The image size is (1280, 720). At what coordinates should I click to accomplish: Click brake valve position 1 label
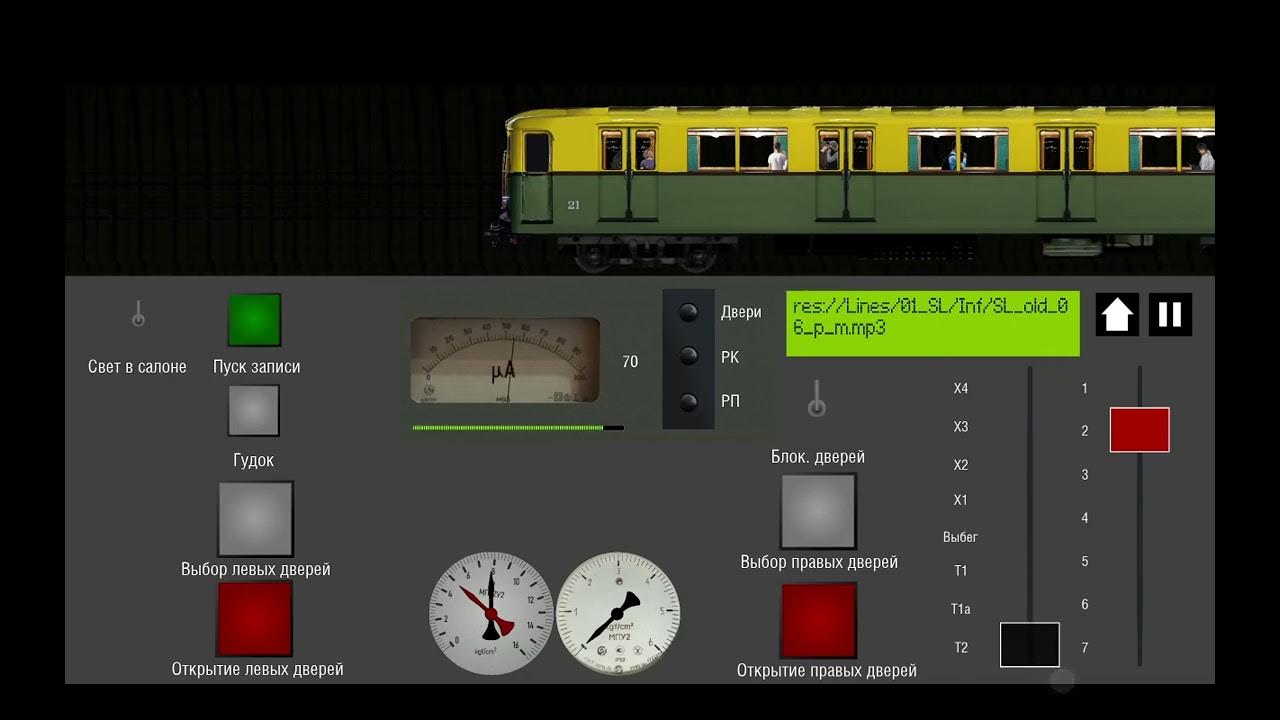[x=1085, y=388]
